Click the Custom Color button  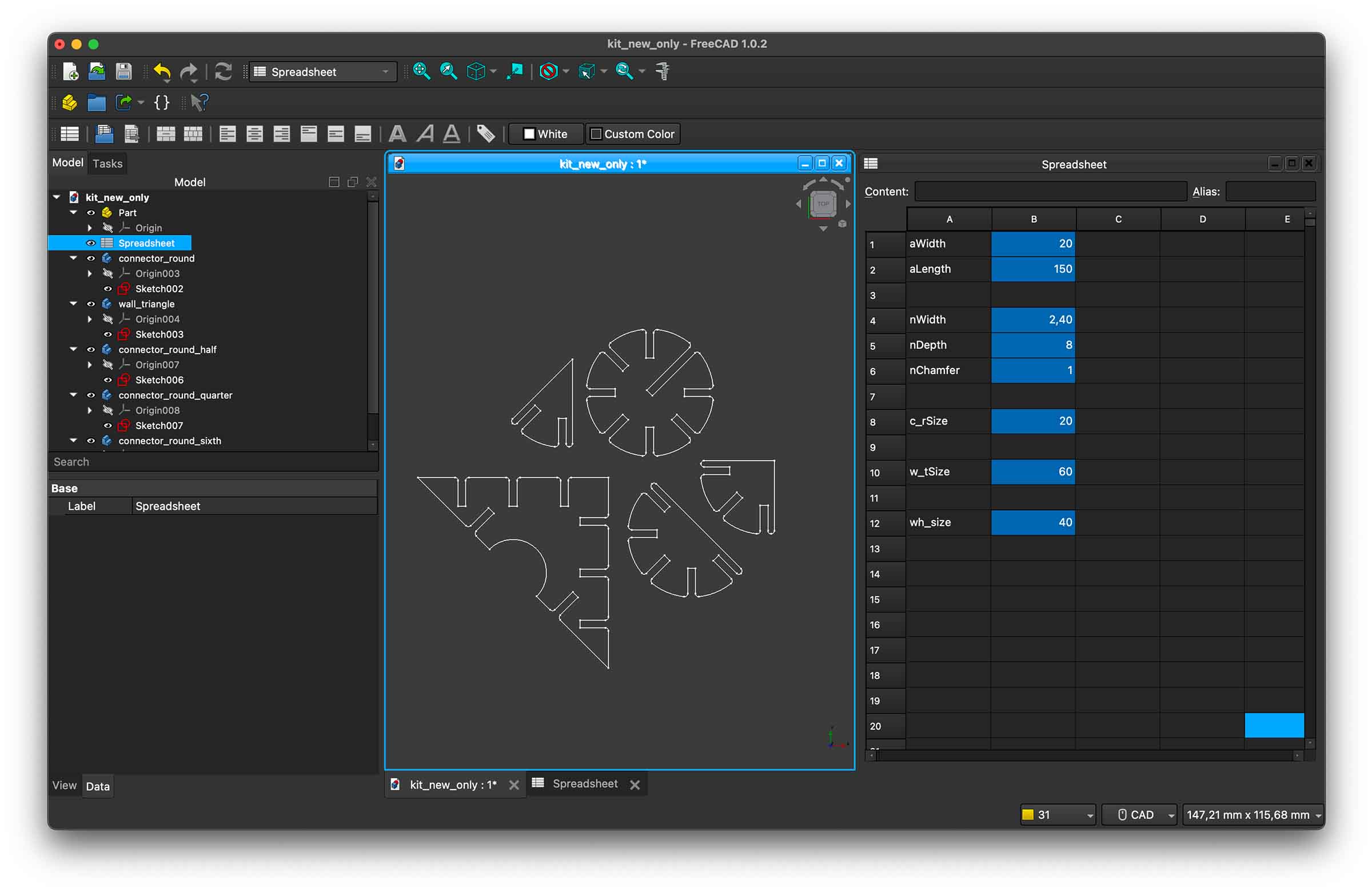click(x=632, y=134)
